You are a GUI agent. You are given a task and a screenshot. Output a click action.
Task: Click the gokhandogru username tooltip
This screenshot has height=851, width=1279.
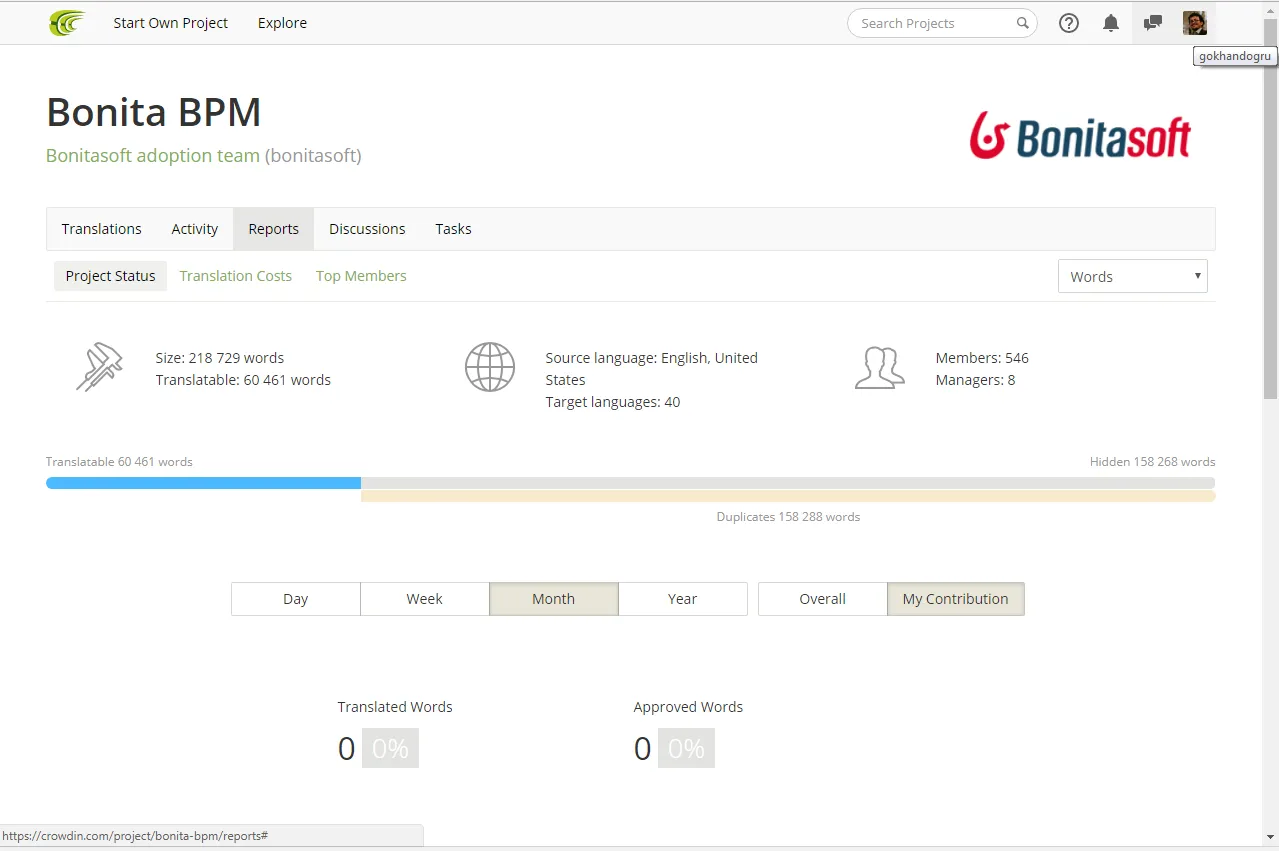1236,57
